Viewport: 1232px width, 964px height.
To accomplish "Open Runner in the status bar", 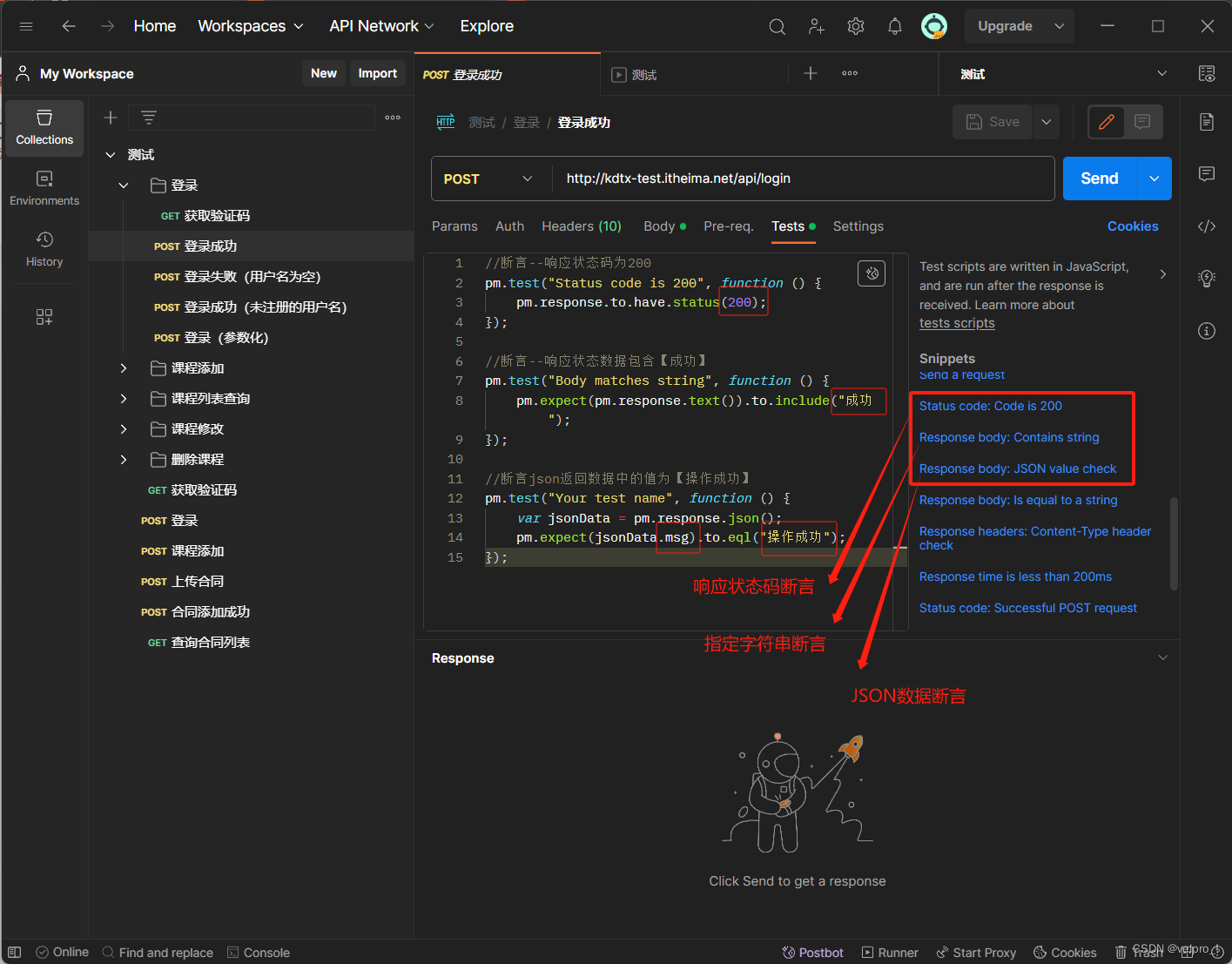I will 890,953.
